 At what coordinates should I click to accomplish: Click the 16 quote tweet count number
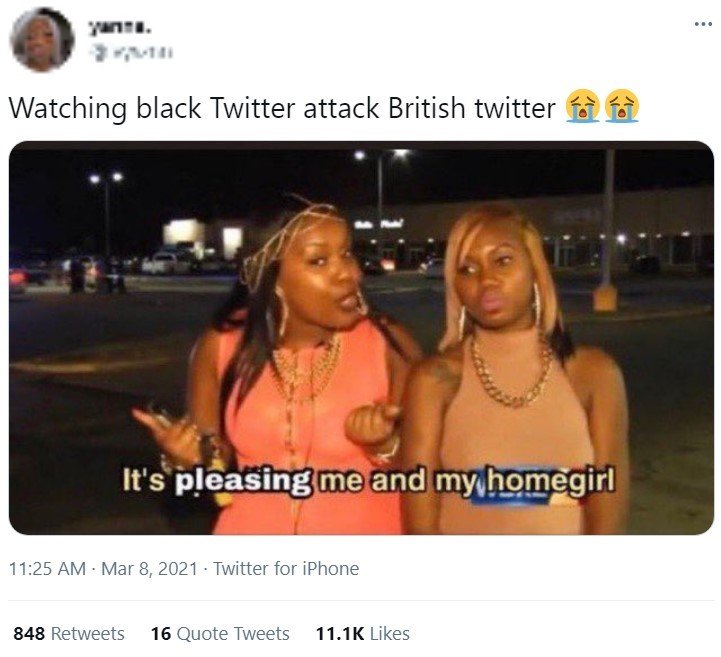point(161,634)
